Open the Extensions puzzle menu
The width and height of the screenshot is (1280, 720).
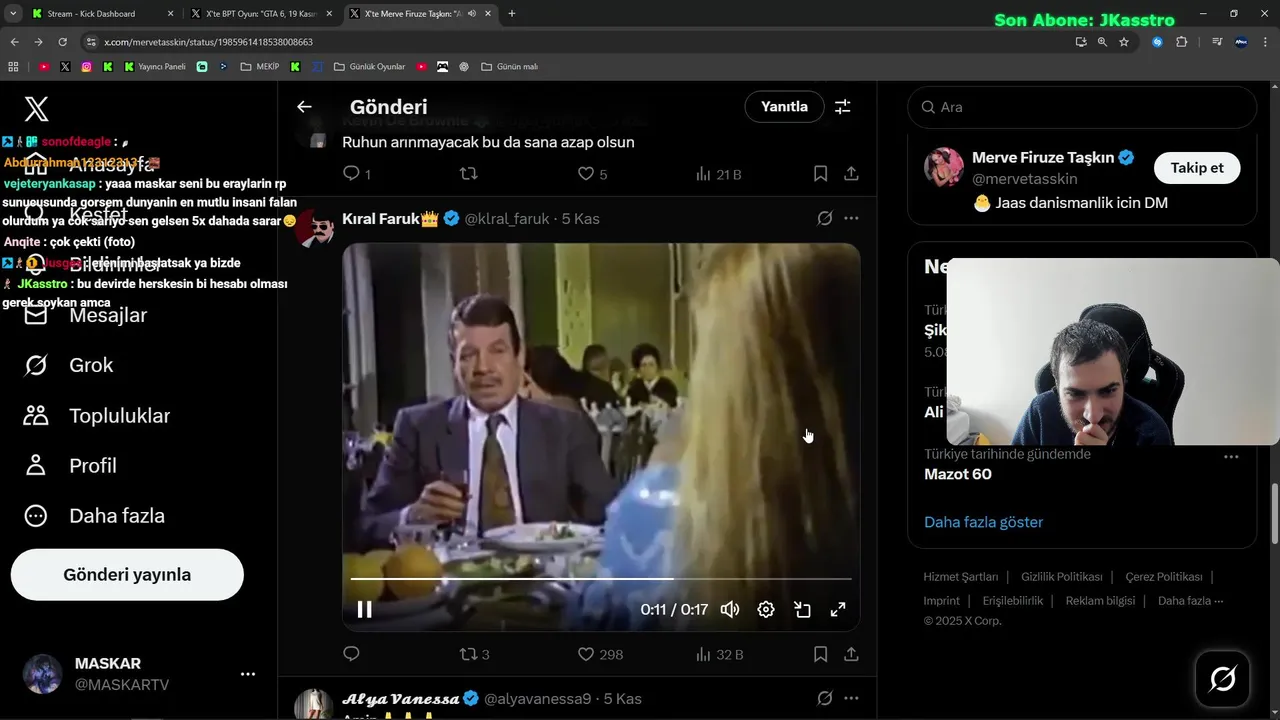click(1182, 42)
